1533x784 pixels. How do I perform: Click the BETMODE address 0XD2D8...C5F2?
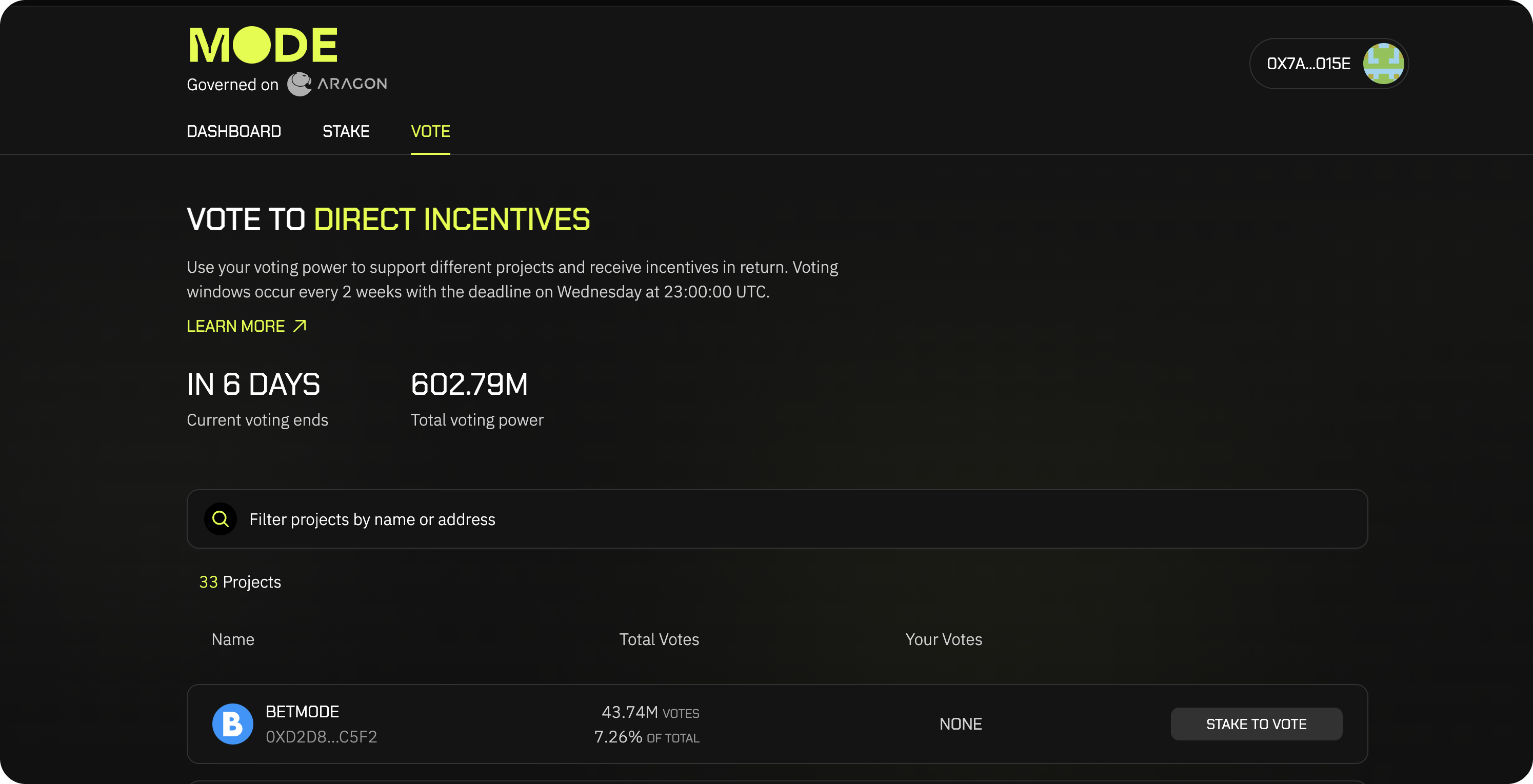[321, 737]
